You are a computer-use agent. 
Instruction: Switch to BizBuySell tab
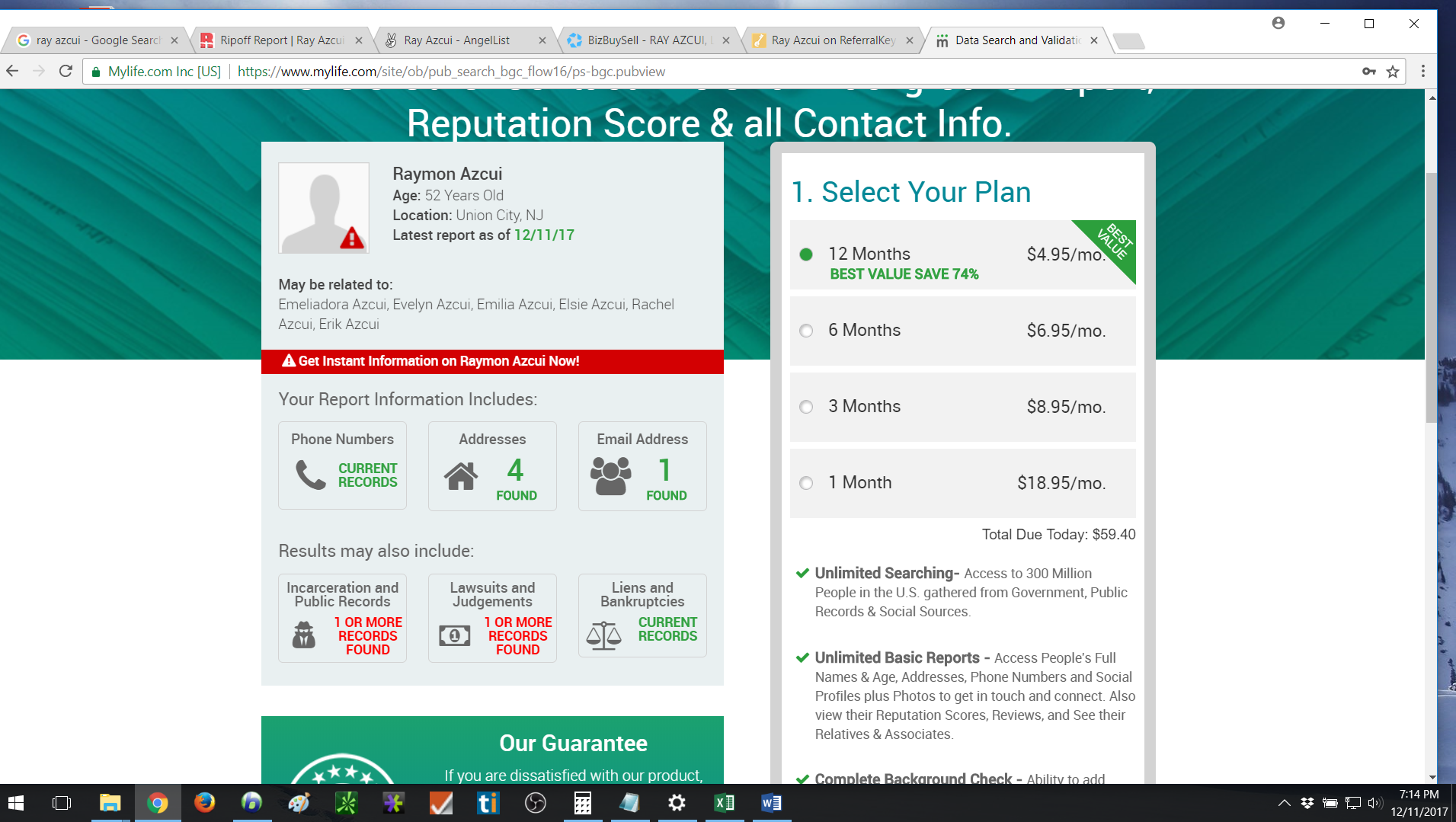click(648, 40)
